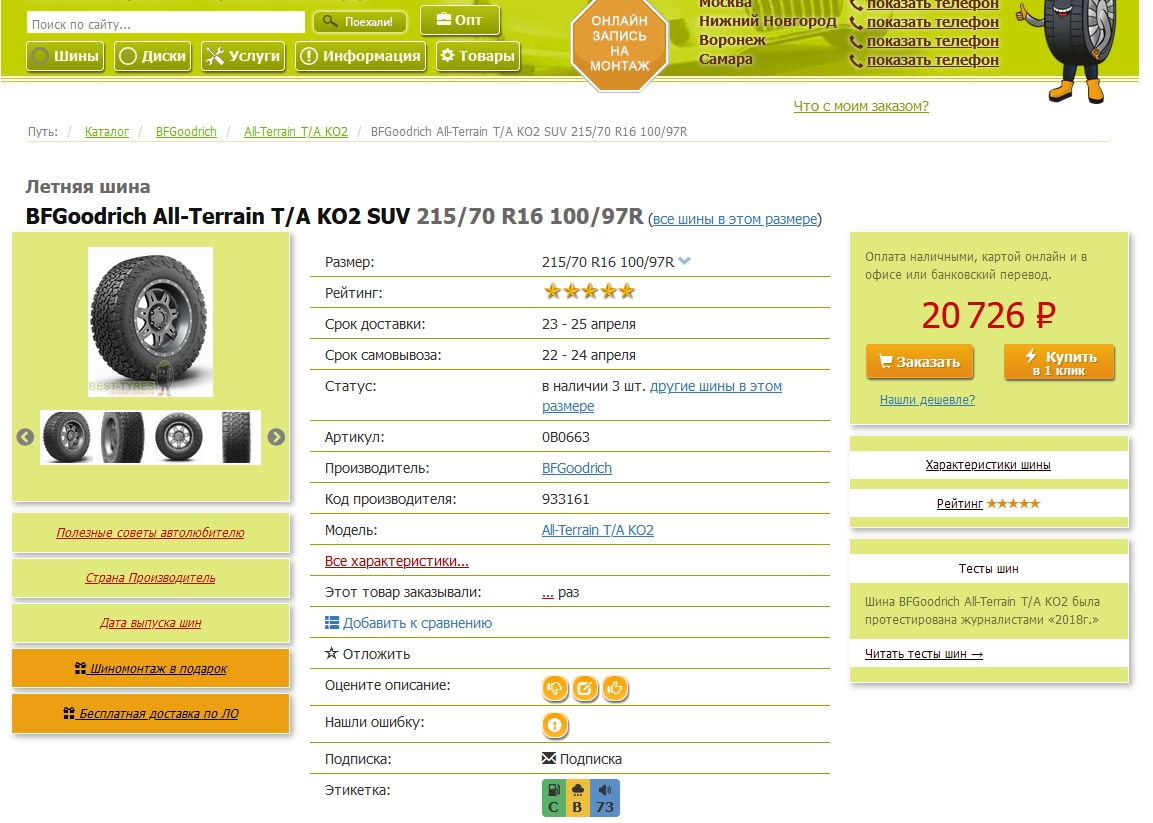Open the Информация menu

tap(360, 56)
